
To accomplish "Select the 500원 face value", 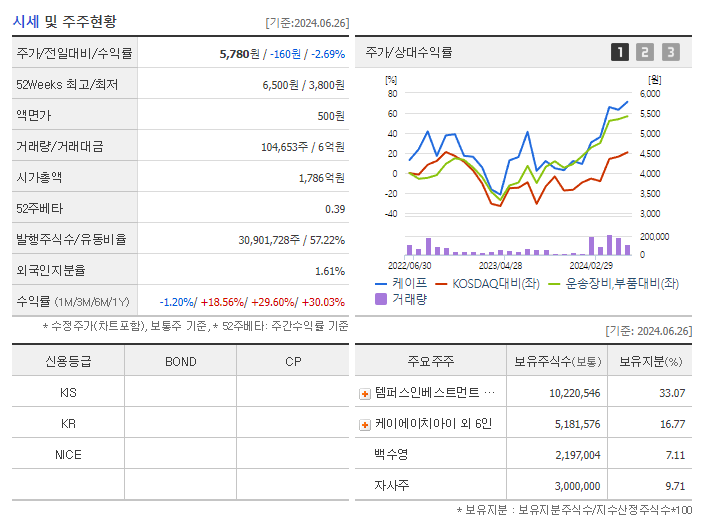I will [331, 116].
